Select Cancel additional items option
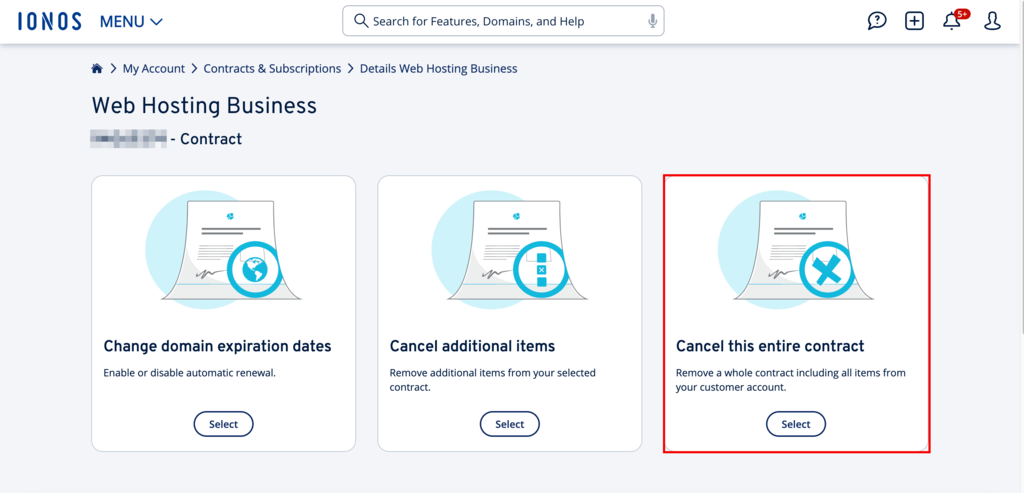 pos(509,424)
